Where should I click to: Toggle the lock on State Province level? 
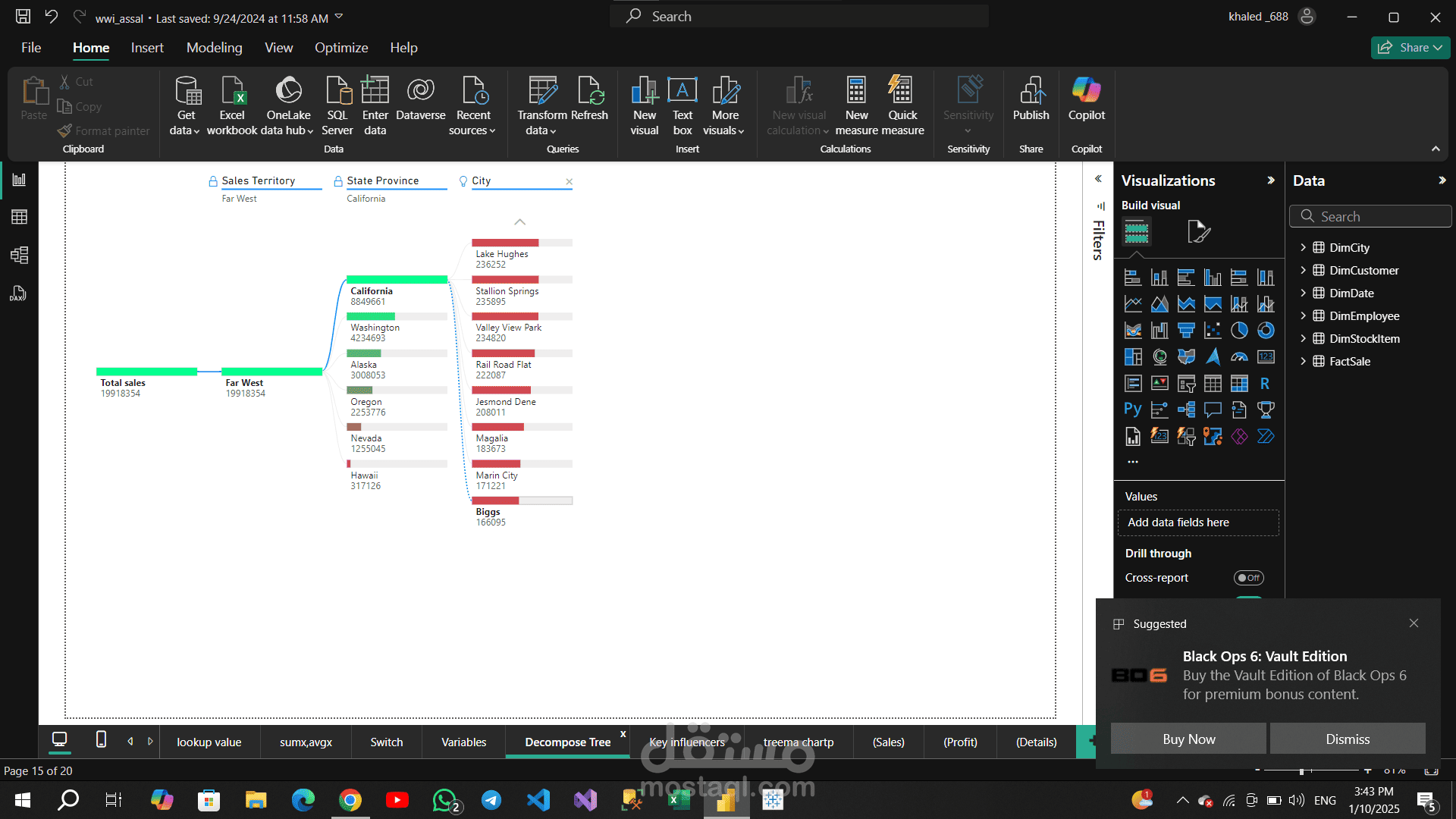pyautogui.click(x=338, y=181)
